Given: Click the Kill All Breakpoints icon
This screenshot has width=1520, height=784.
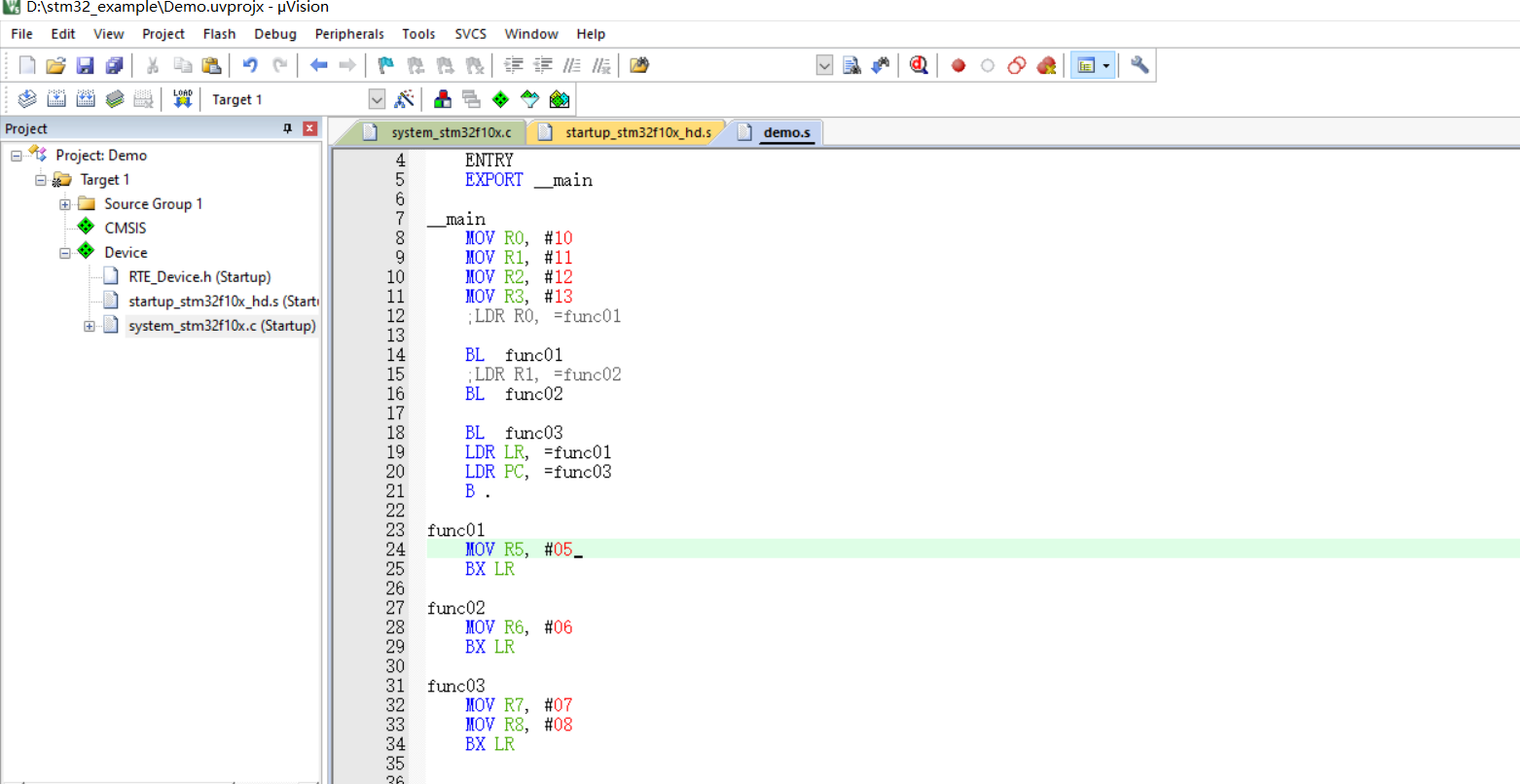Looking at the screenshot, I should 1046,65.
